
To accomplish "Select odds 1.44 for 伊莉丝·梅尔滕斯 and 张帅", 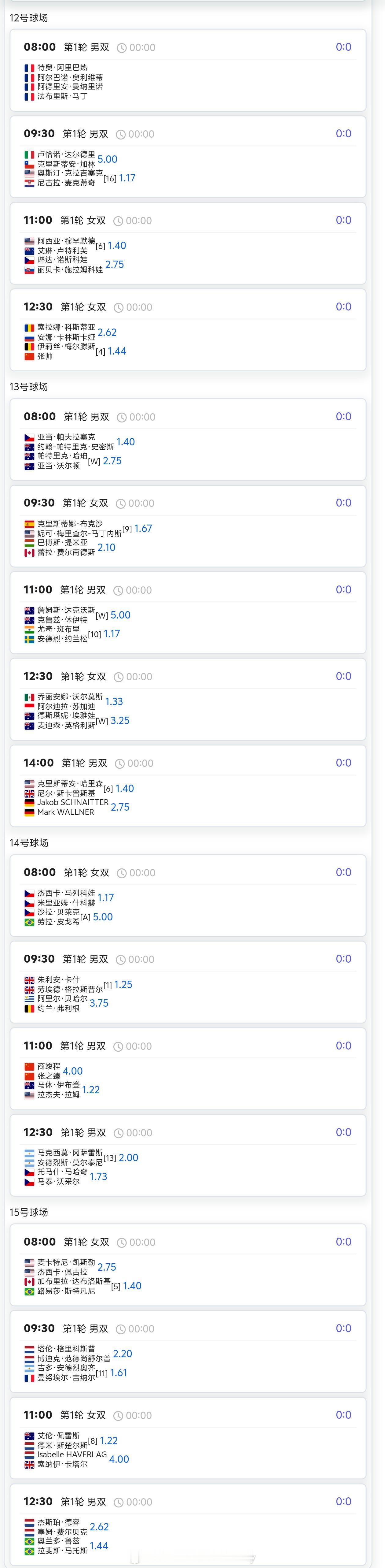I will point(117,351).
